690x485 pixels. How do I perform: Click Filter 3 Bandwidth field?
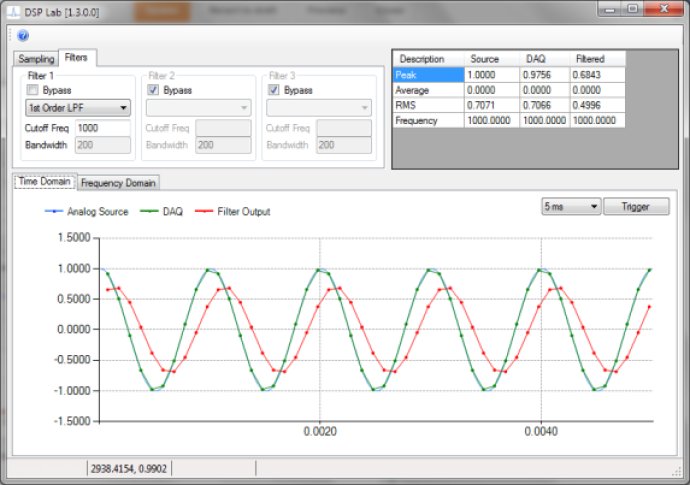pyautogui.click(x=344, y=145)
